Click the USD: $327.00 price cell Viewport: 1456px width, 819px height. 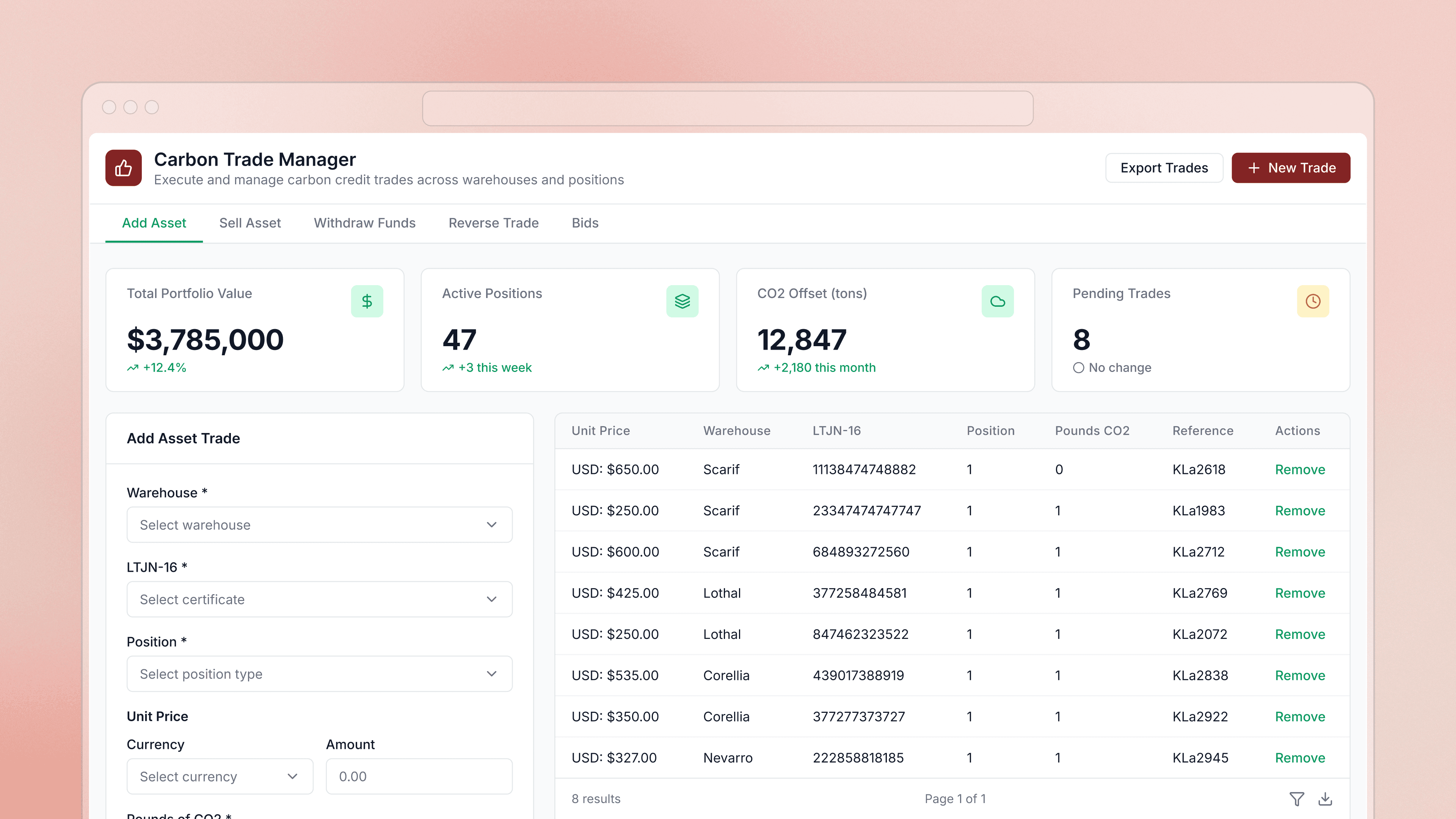tap(614, 758)
